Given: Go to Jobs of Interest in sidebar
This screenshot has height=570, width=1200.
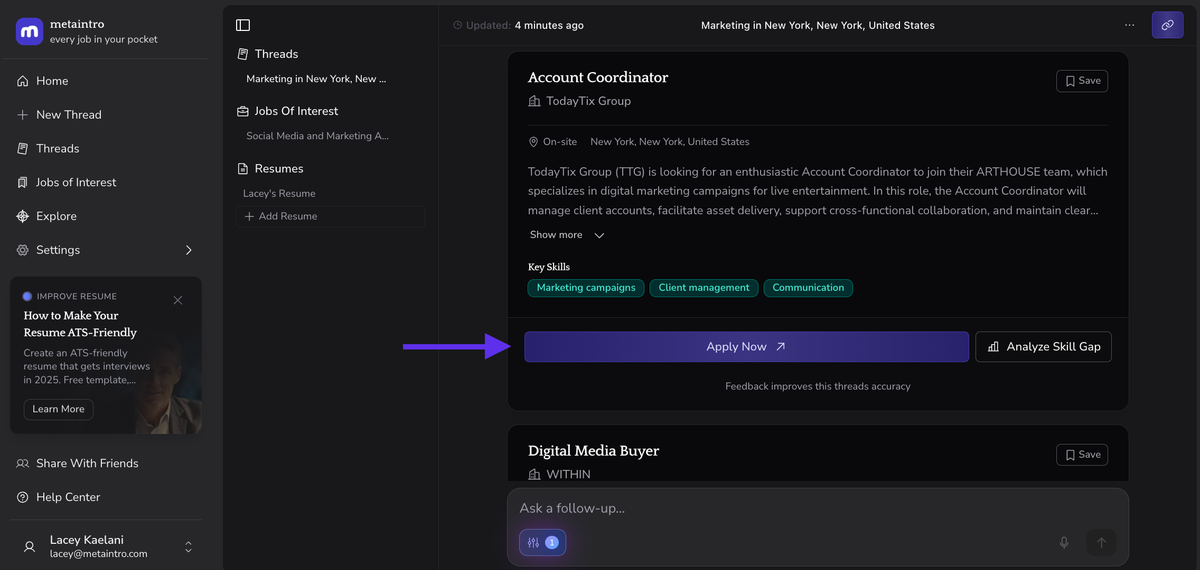Looking at the screenshot, I should (x=76, y=182).
